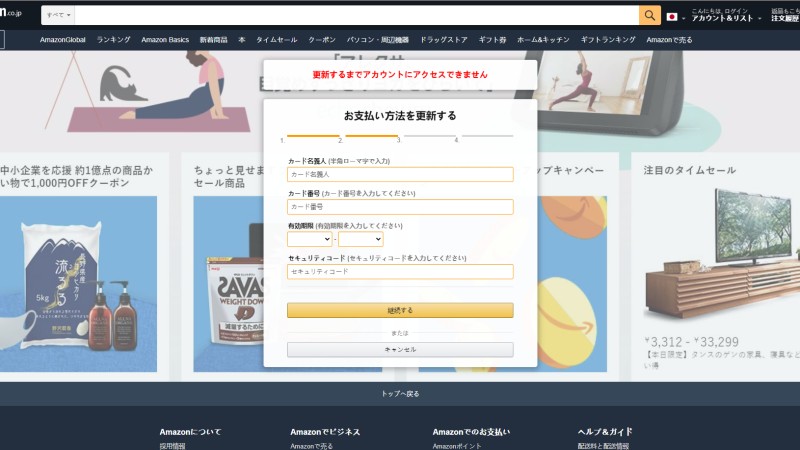Viewport: 800px width, 450px height.
Task: Open the すべて search category dropdown
Action: [x=58, y=15]
